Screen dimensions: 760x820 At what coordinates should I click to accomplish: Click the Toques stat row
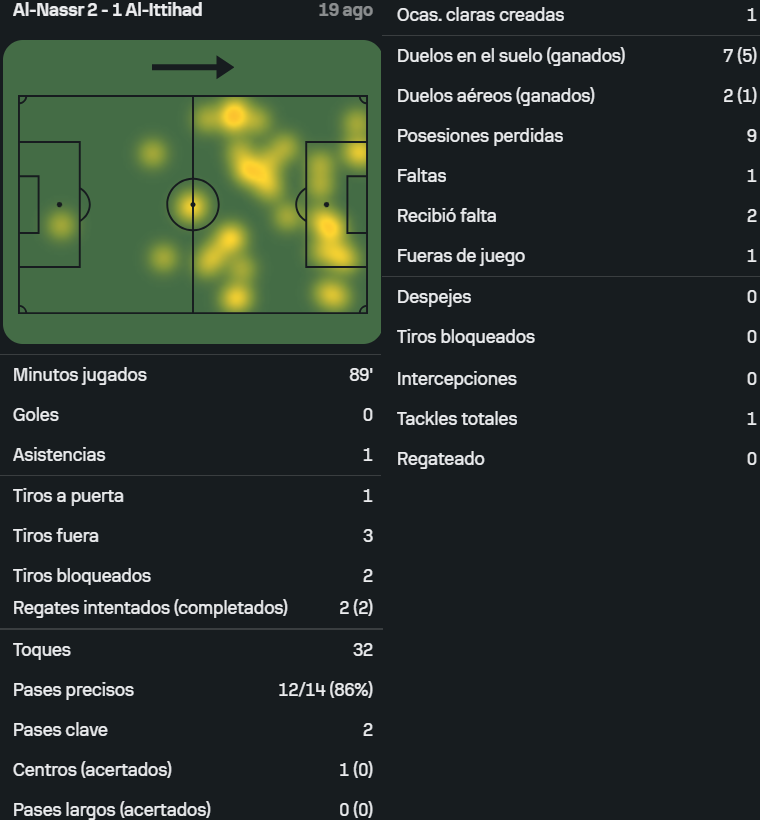tap(192, 650)
